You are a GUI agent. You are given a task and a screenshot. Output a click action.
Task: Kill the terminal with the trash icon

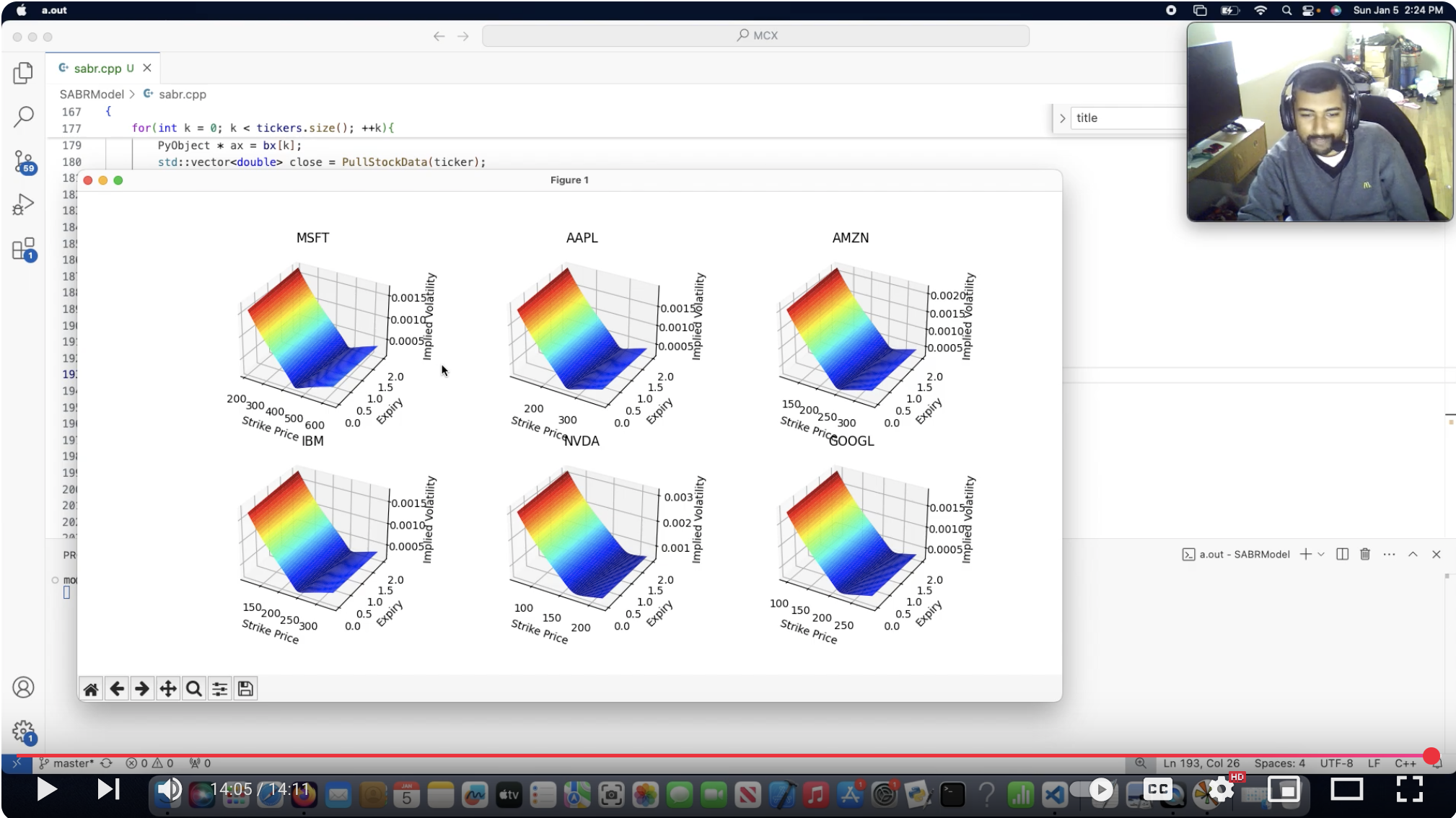click(x=1365, y=554)
